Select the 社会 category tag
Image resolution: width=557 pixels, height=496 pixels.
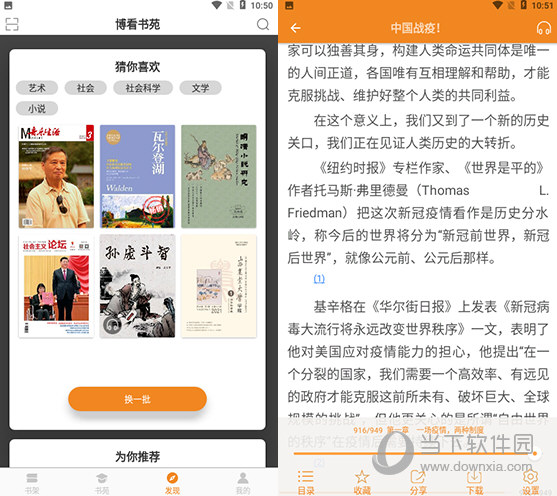(x=86, y=88)
